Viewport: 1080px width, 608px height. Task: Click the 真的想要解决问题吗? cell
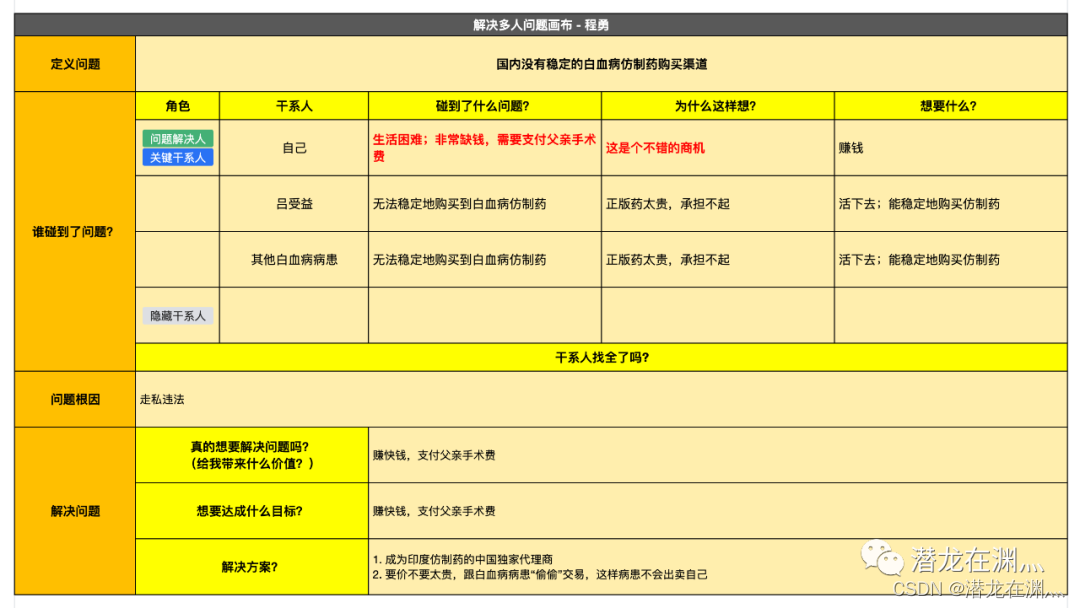(x=252, y=455)
